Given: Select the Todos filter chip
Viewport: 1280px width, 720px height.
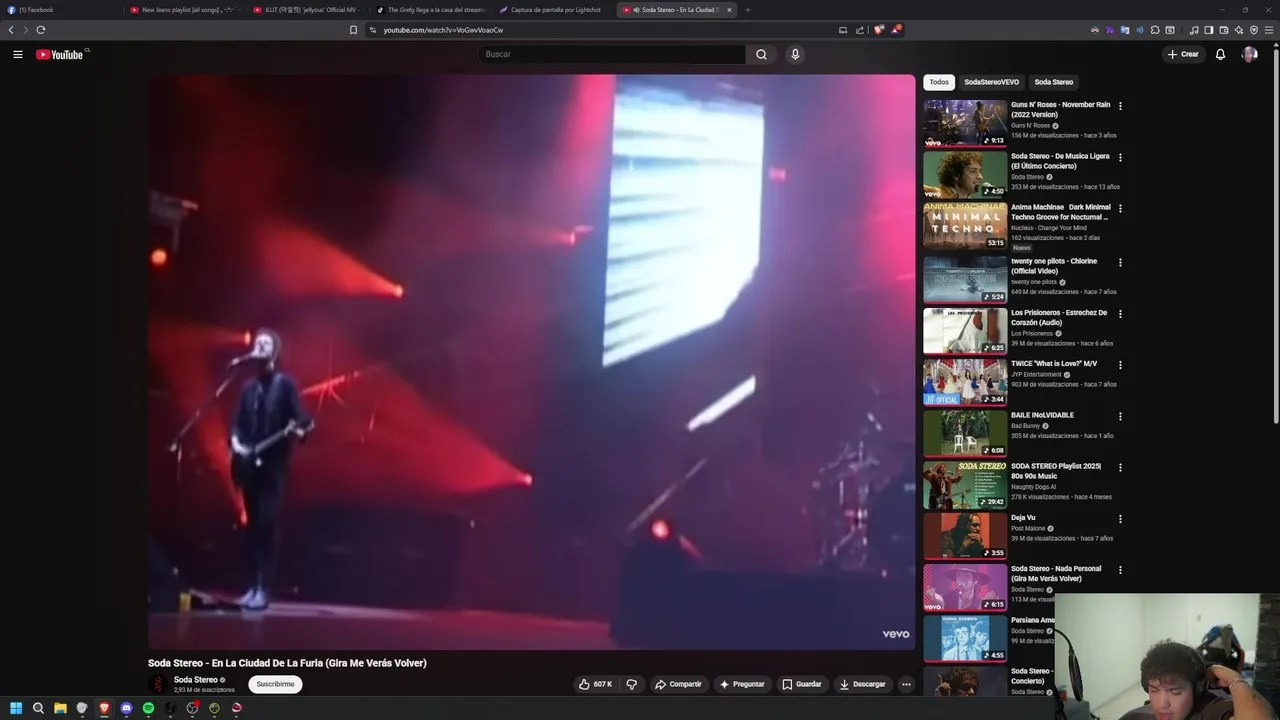Looking at the screenshot, I should [x=939, y=82].
